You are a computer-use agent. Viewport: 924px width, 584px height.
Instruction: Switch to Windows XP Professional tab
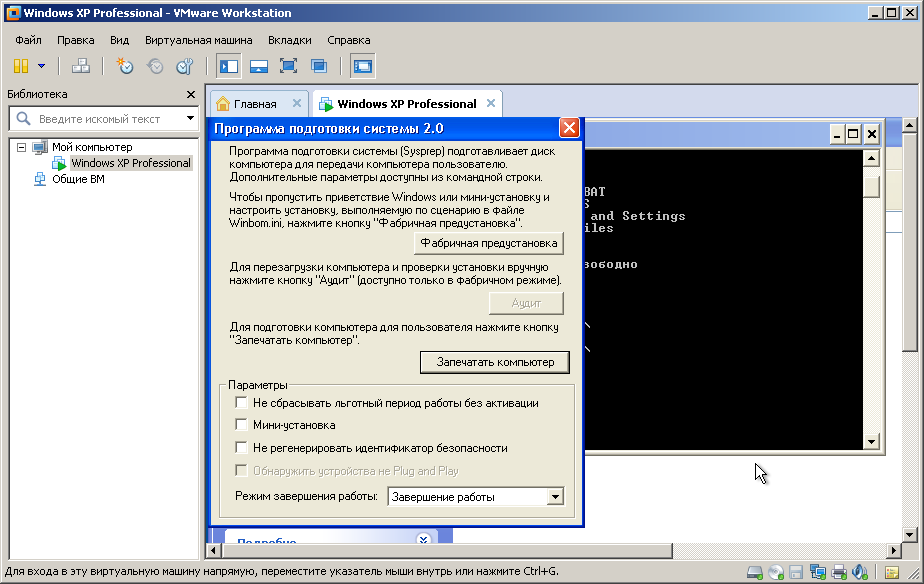pos(407,104)
